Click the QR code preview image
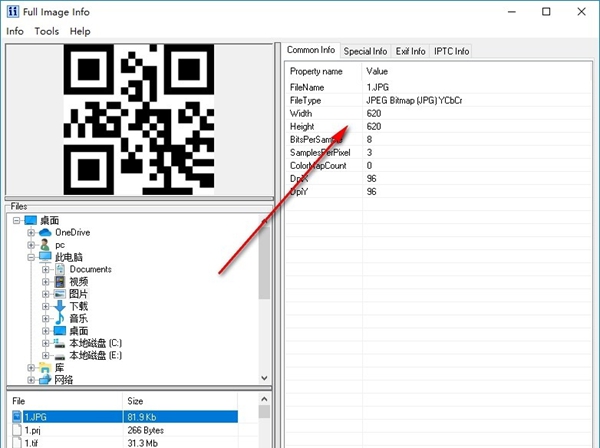The image size is (600, 448). click(x=139, y=119)
